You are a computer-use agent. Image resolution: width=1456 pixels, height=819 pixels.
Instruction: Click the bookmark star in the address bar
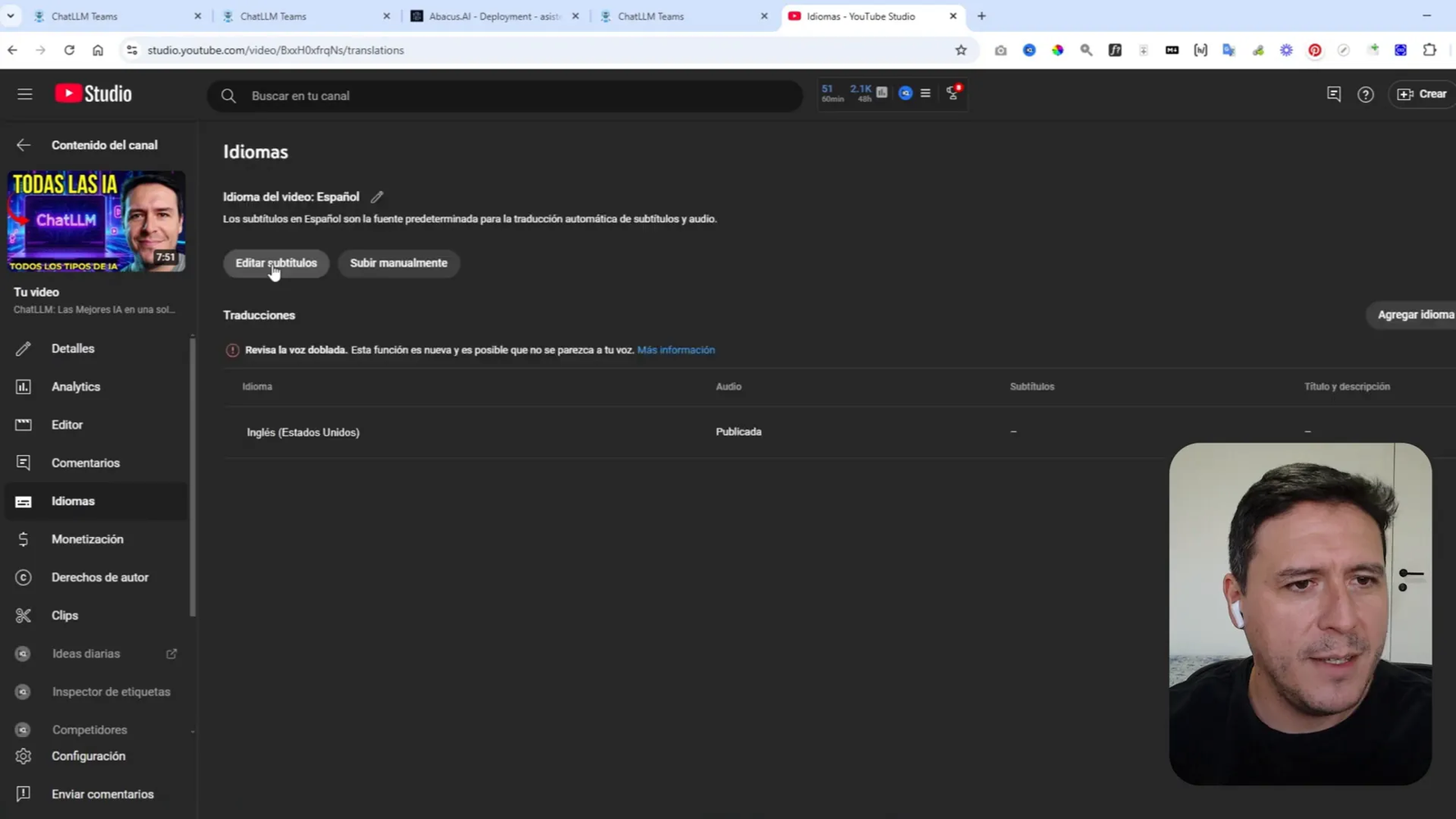tap(960, 50)
